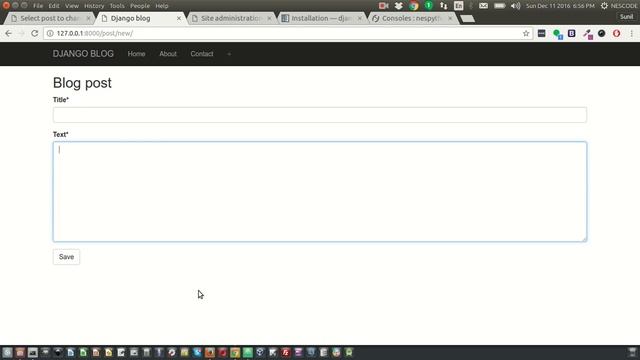
Task: Open the system gear session menu
Action: tap(604, 6)
